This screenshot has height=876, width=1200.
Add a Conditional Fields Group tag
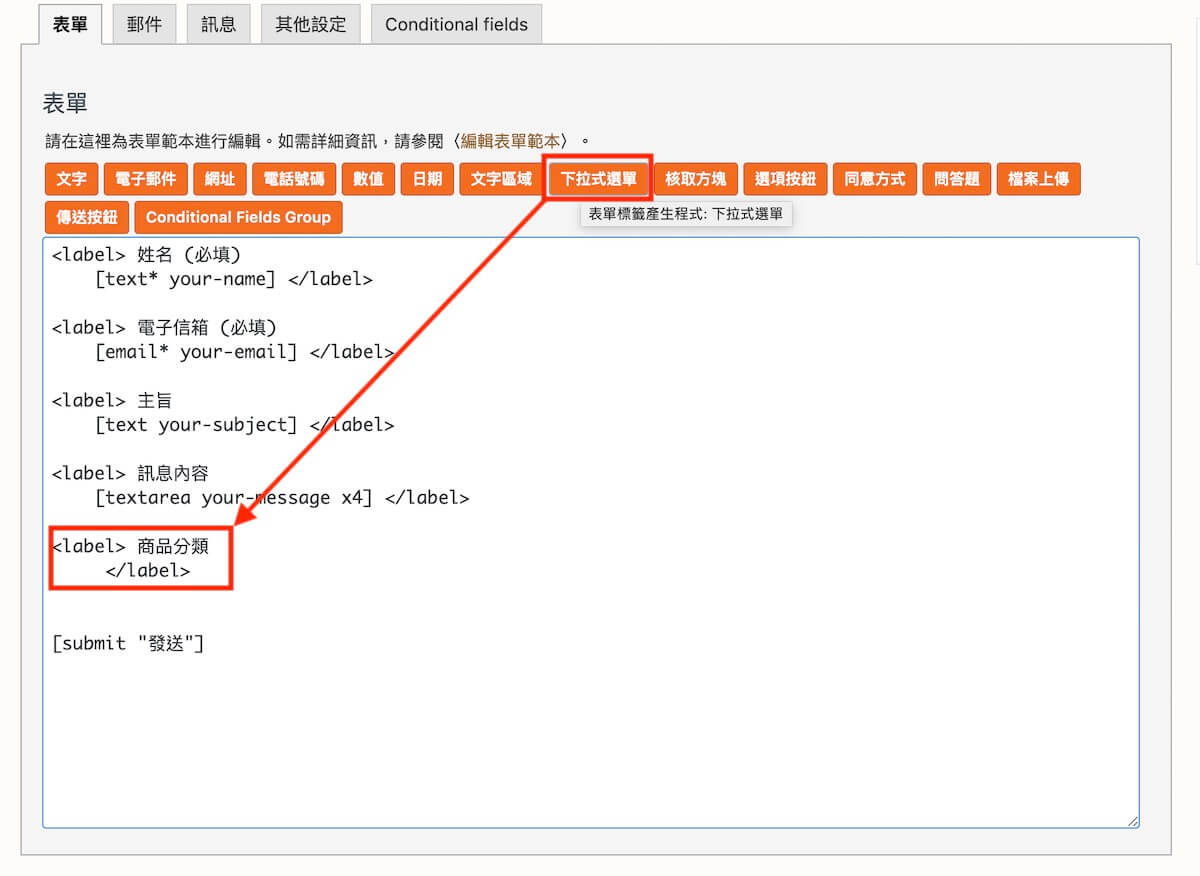coord(238,217)
